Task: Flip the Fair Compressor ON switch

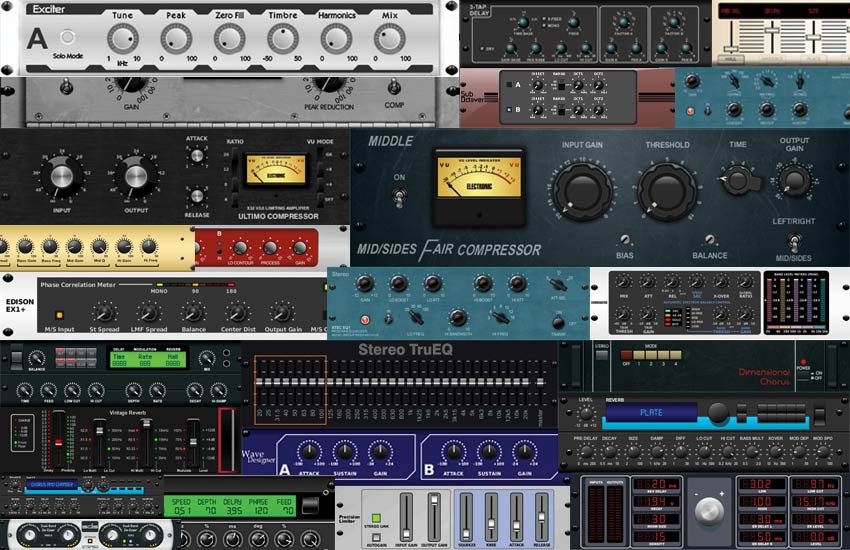Action: [x=399, y=199]
